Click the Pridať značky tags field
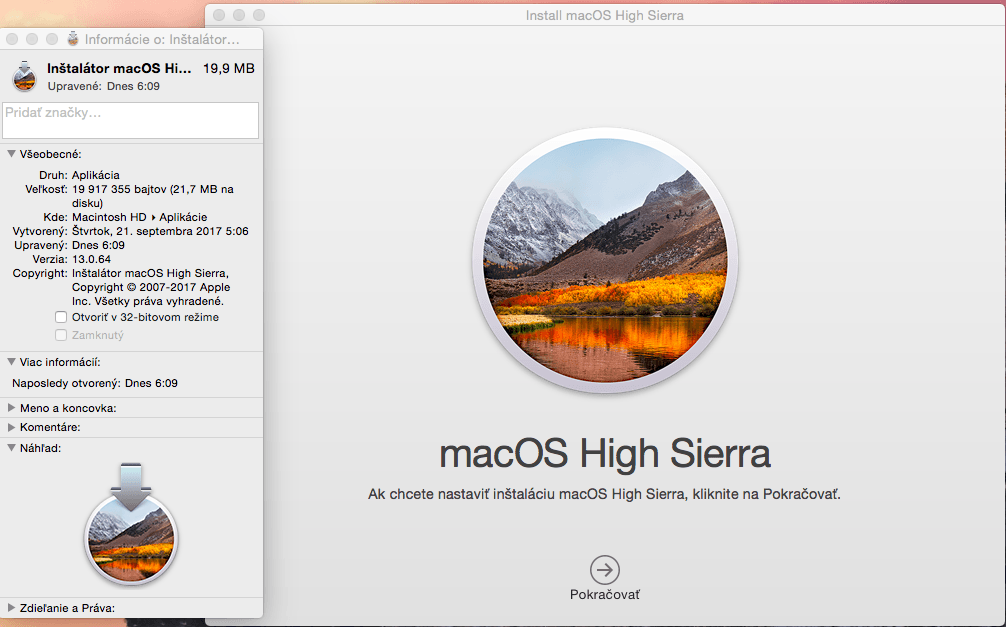Viewport: 1006px width, 627px height. click(130, 120)
